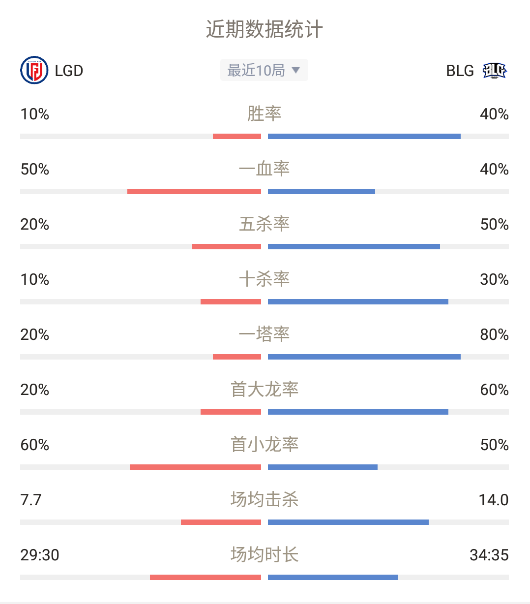The width and height of the screenshot is (530, 604).
Task: Click the 场均击杀 stat label
Action: point(264,500)
